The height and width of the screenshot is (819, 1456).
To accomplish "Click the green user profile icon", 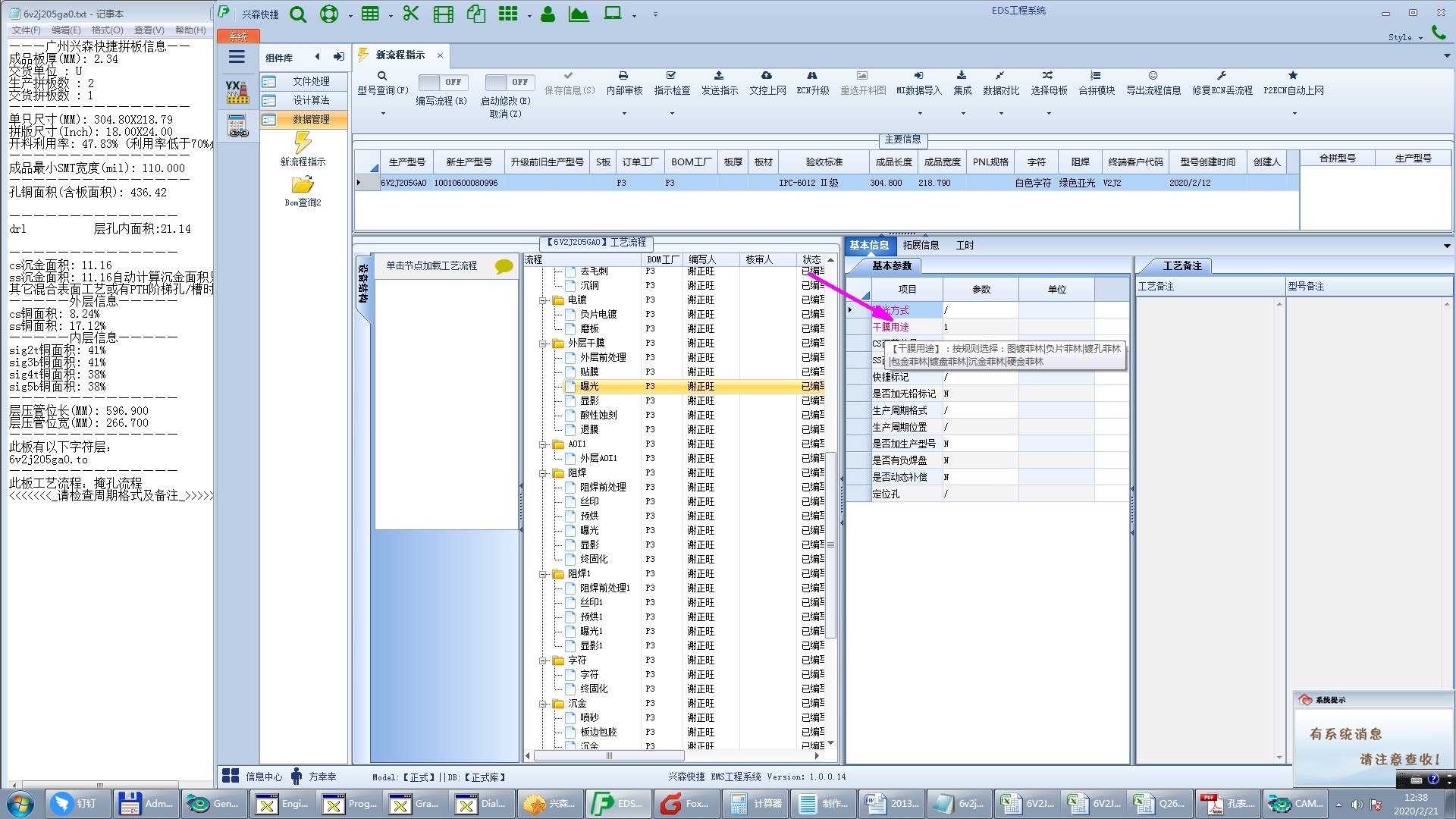I will [548, 14].
